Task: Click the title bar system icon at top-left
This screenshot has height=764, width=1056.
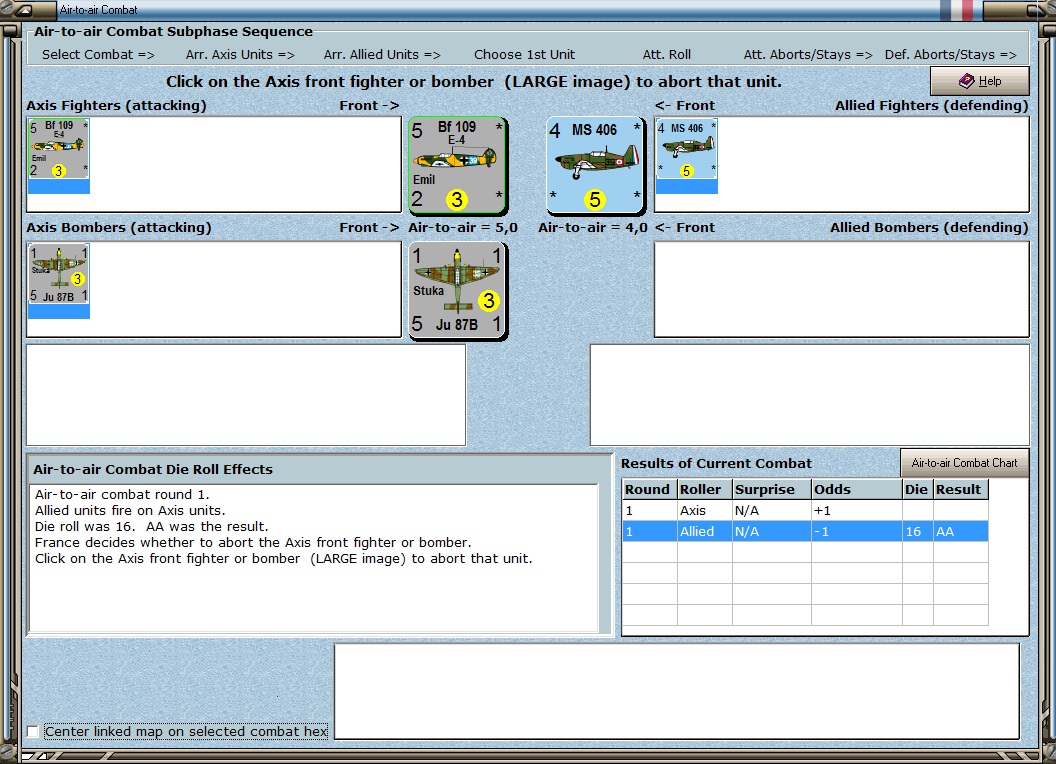Action: (27, 9)
